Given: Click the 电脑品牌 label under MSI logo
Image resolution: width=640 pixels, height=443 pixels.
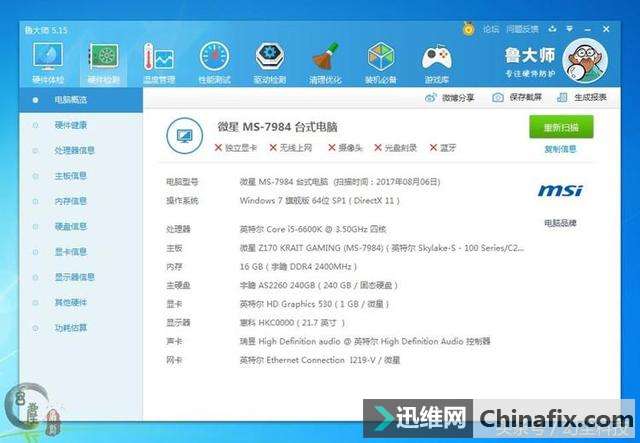Looking at the screenshot, I should coord(560,223).
